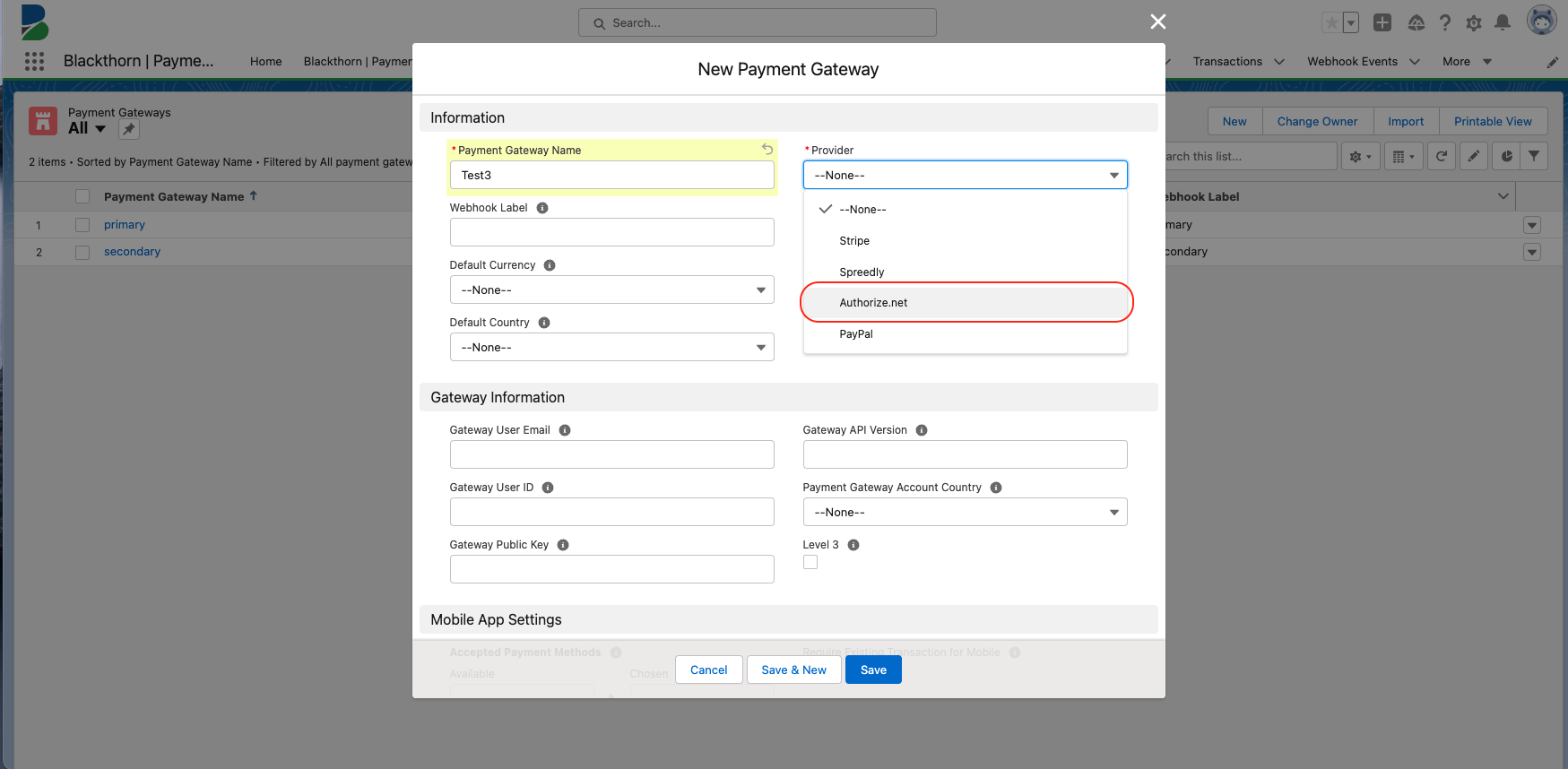
Task: Select the secondary row checkbox
Action: coord(82,253)
